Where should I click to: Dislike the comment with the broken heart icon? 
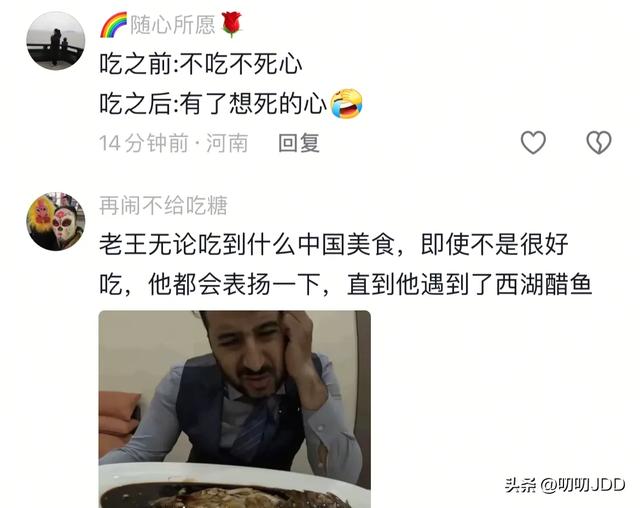599,142
